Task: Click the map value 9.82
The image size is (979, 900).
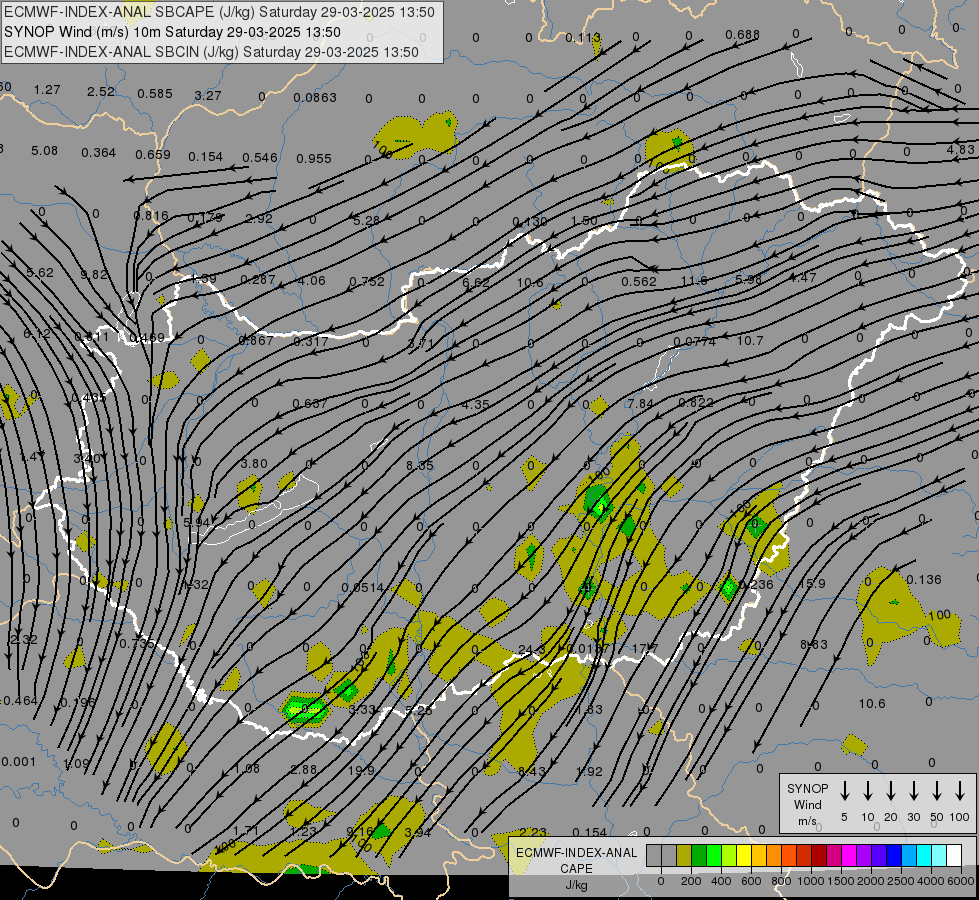Action: pos(94,274)
